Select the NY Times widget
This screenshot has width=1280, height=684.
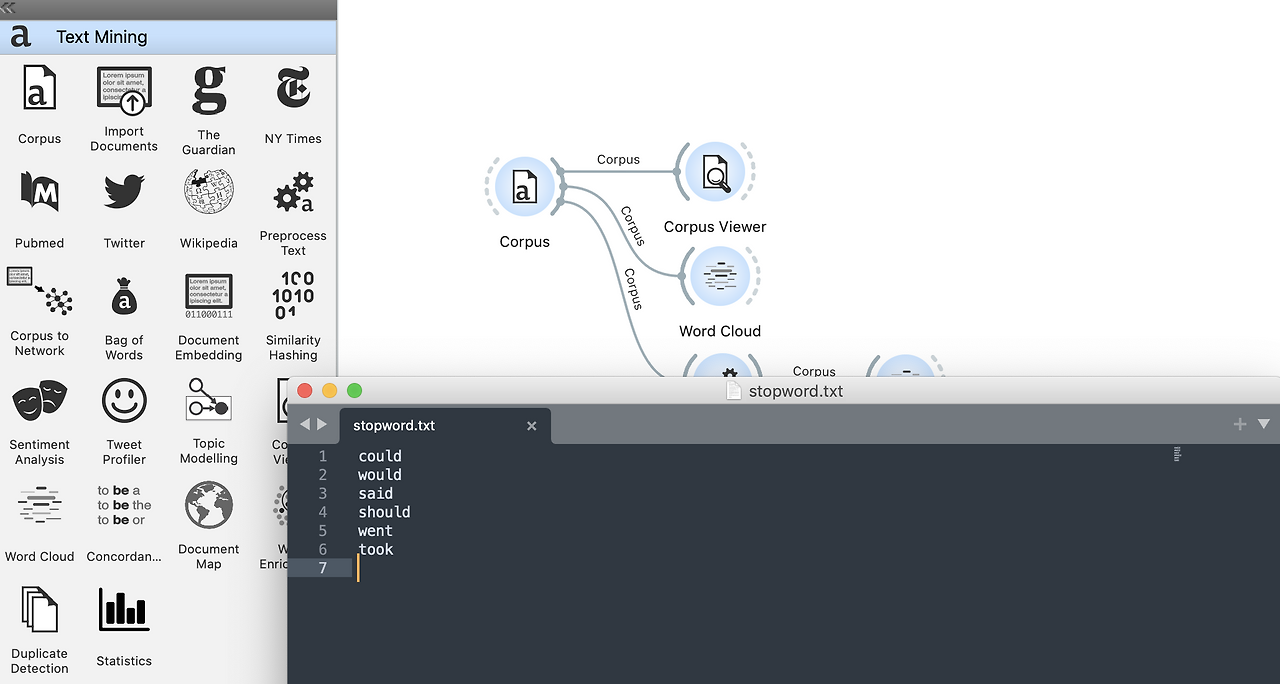pyautogui.click(x=293, y=104)
